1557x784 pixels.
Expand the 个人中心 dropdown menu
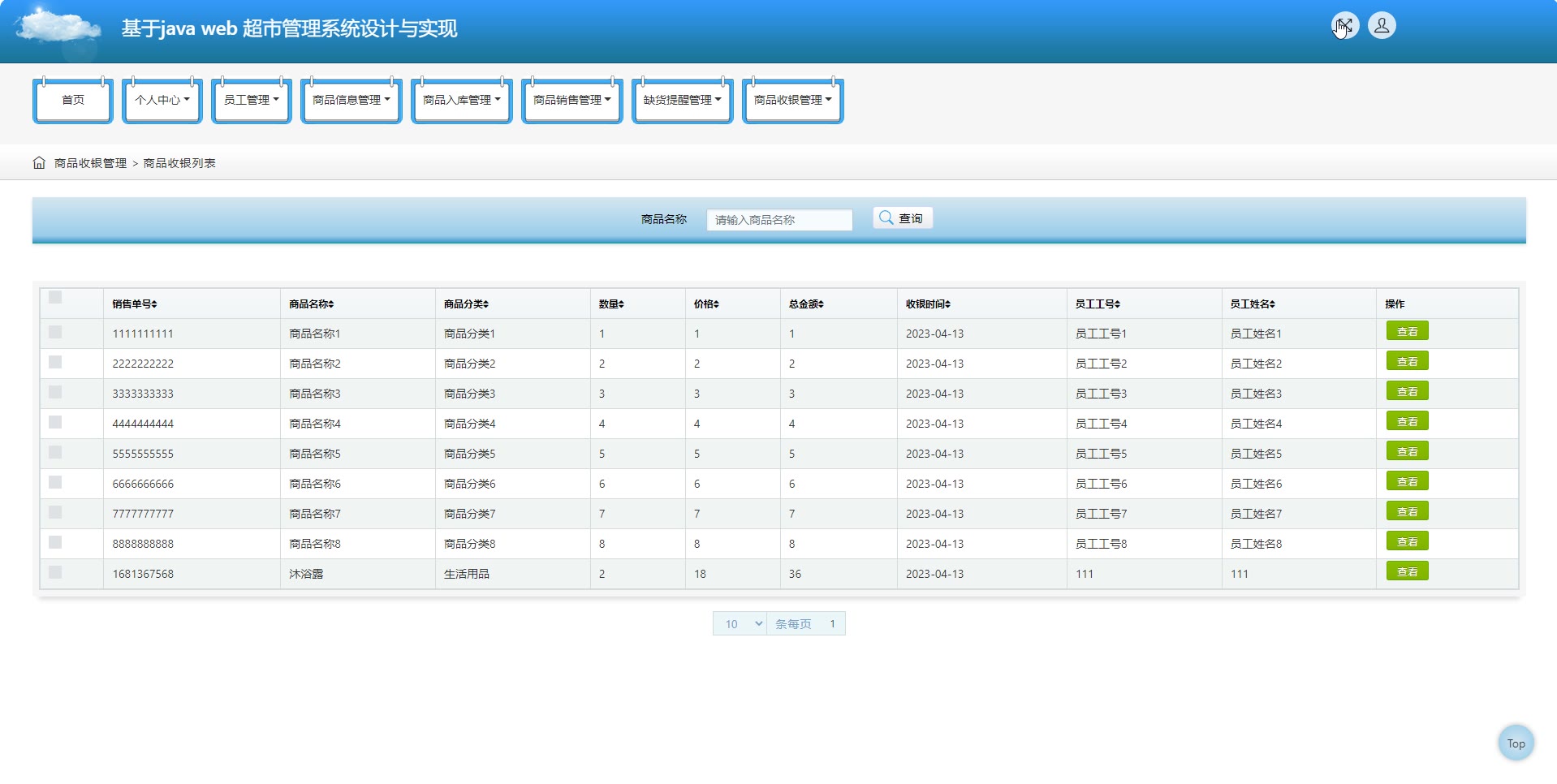point(162,100)
